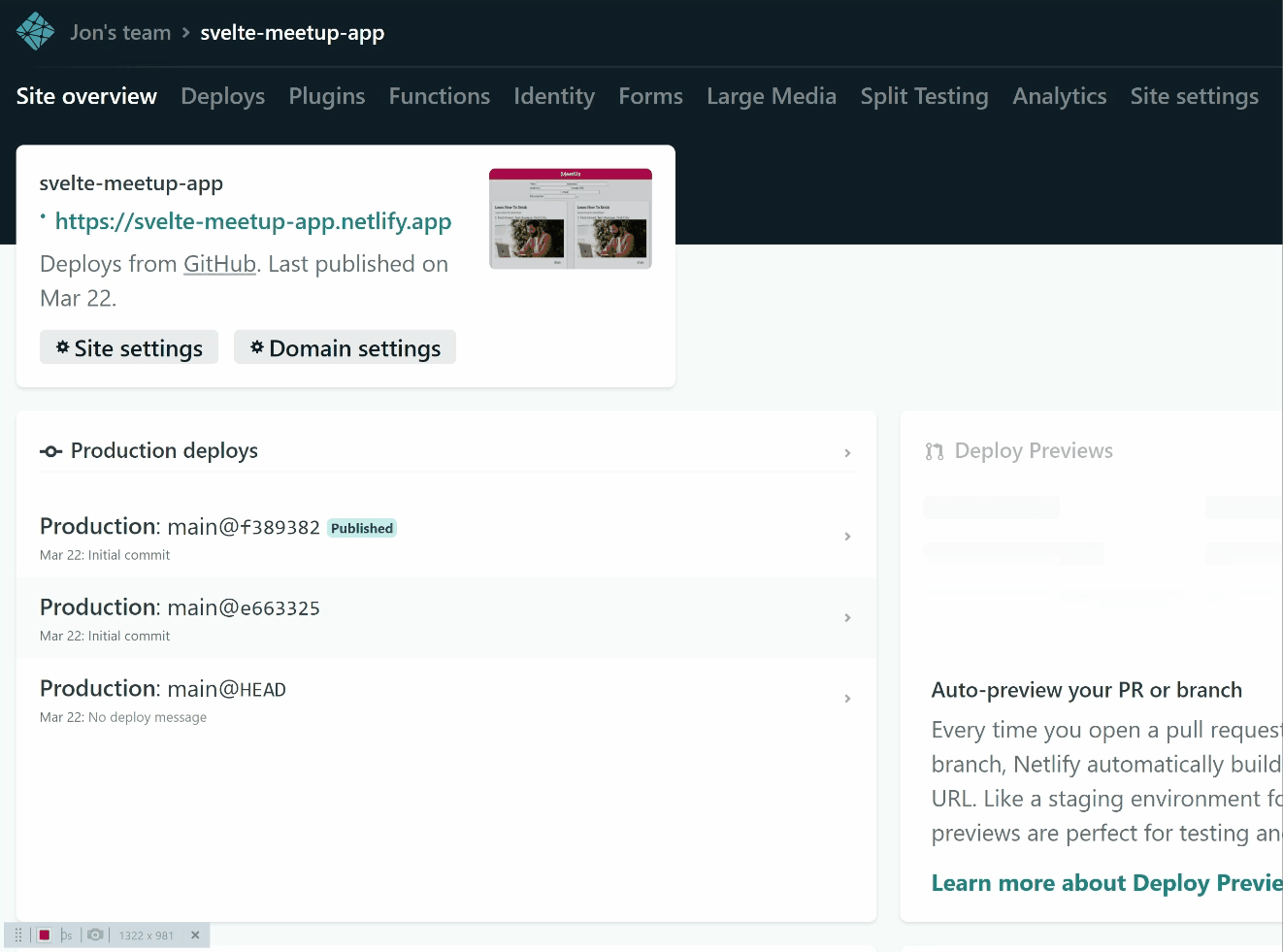Click 'No deploy message' text
This screenshot has width=1283, height=952.
tap(148, 717)
